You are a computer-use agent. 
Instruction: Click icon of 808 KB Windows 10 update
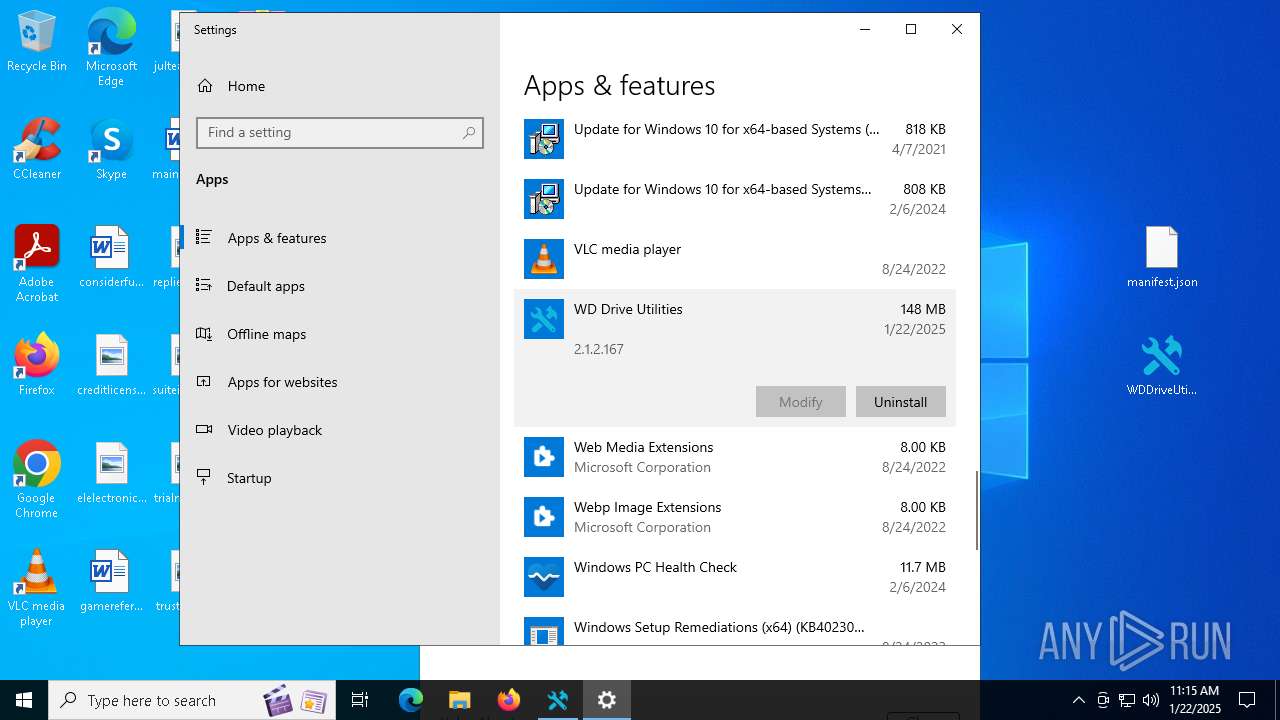point(544,199)
